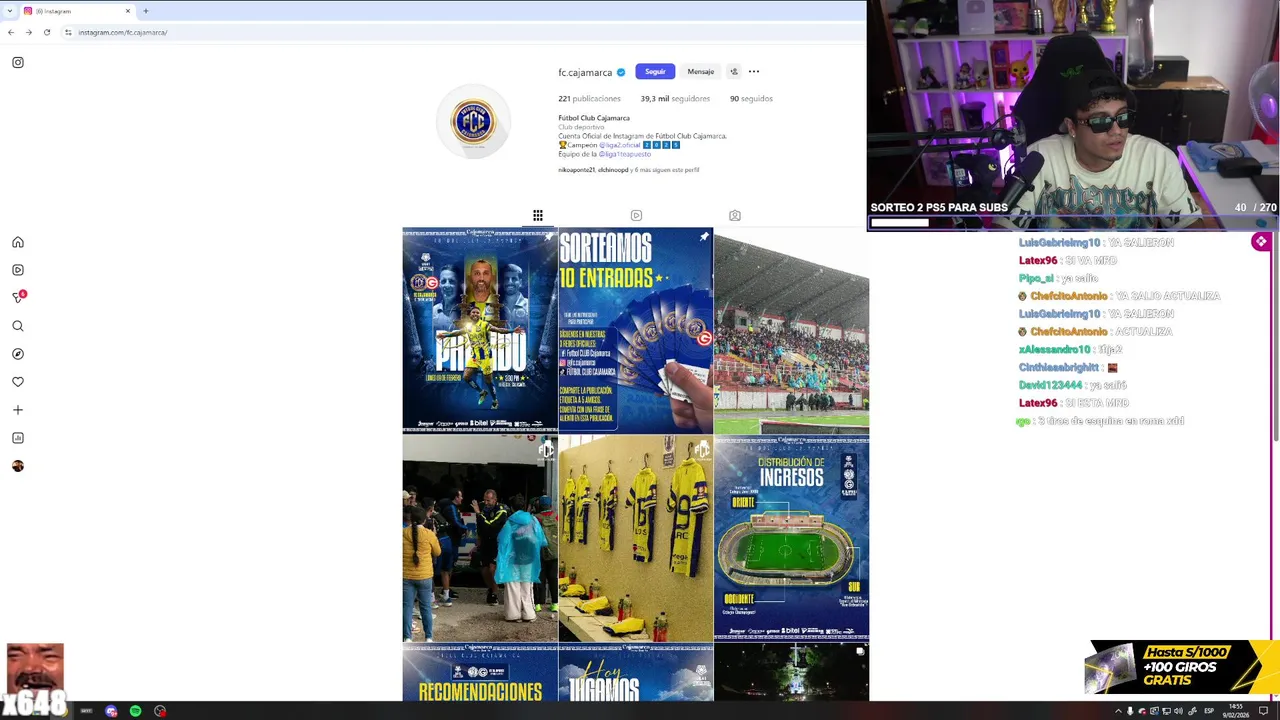Show similar accounts suggestion button
This screenshot has height=720, width=1280.
(x=734, y=72)
